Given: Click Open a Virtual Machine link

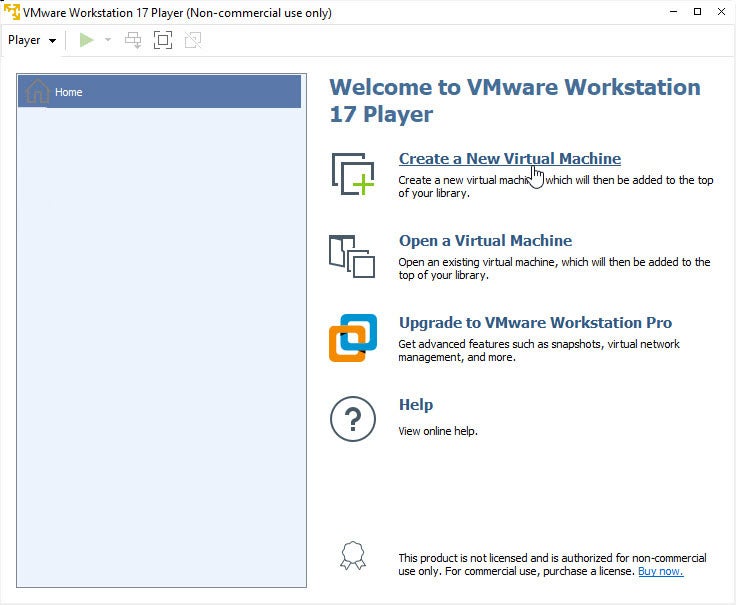Looking at the screenshot, I should 485,241.
